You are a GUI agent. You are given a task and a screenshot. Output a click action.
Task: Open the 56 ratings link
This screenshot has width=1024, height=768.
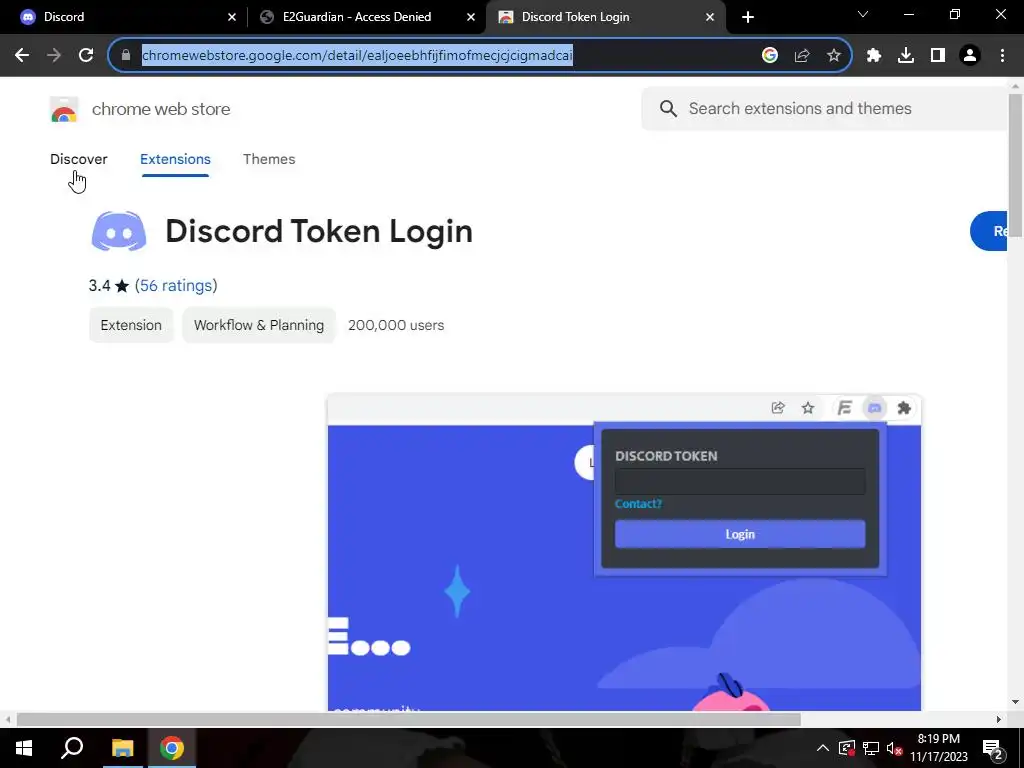pyautogui.click(x=176, y=286)
